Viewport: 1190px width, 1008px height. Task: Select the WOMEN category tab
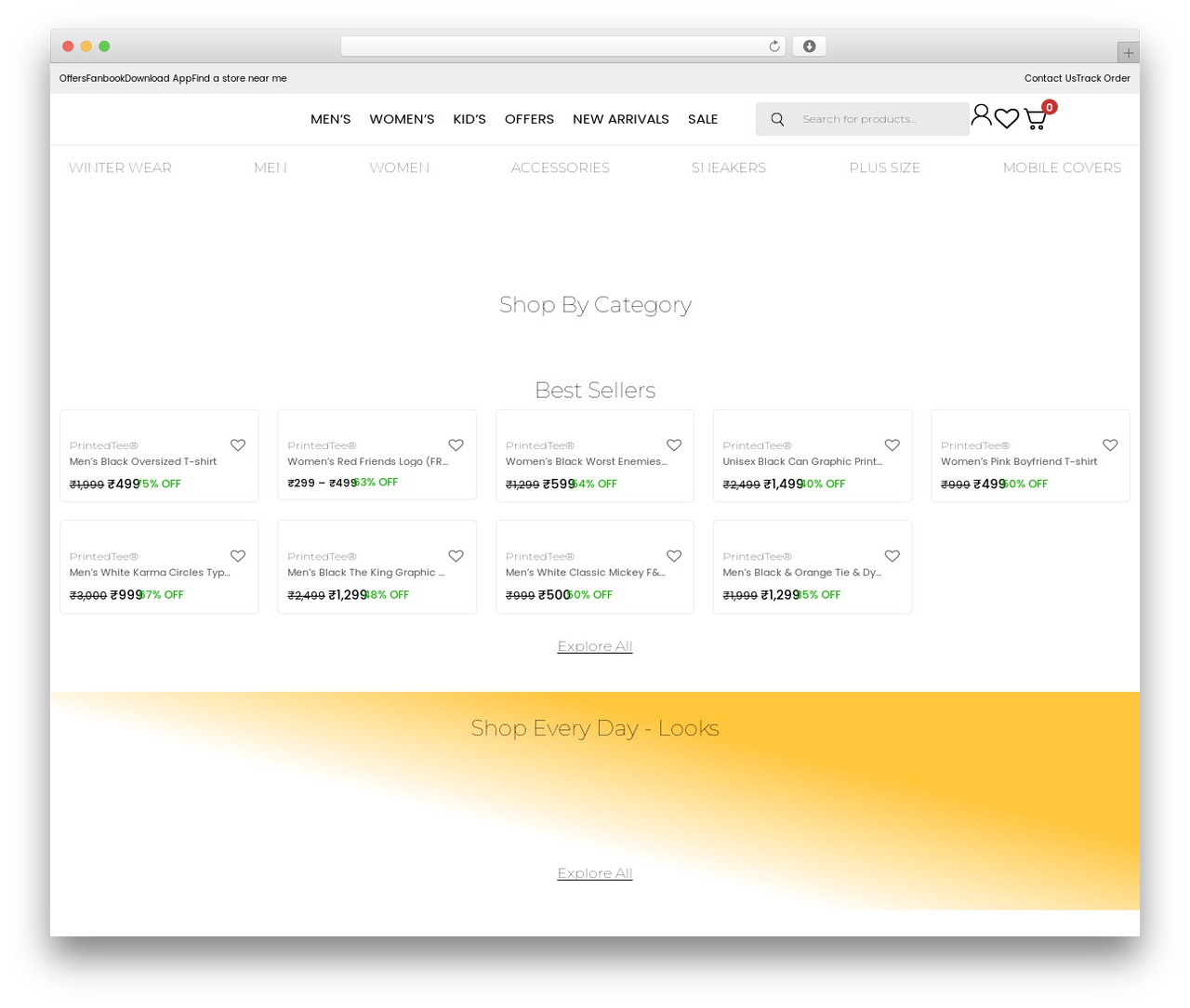[x=400, y=167]
